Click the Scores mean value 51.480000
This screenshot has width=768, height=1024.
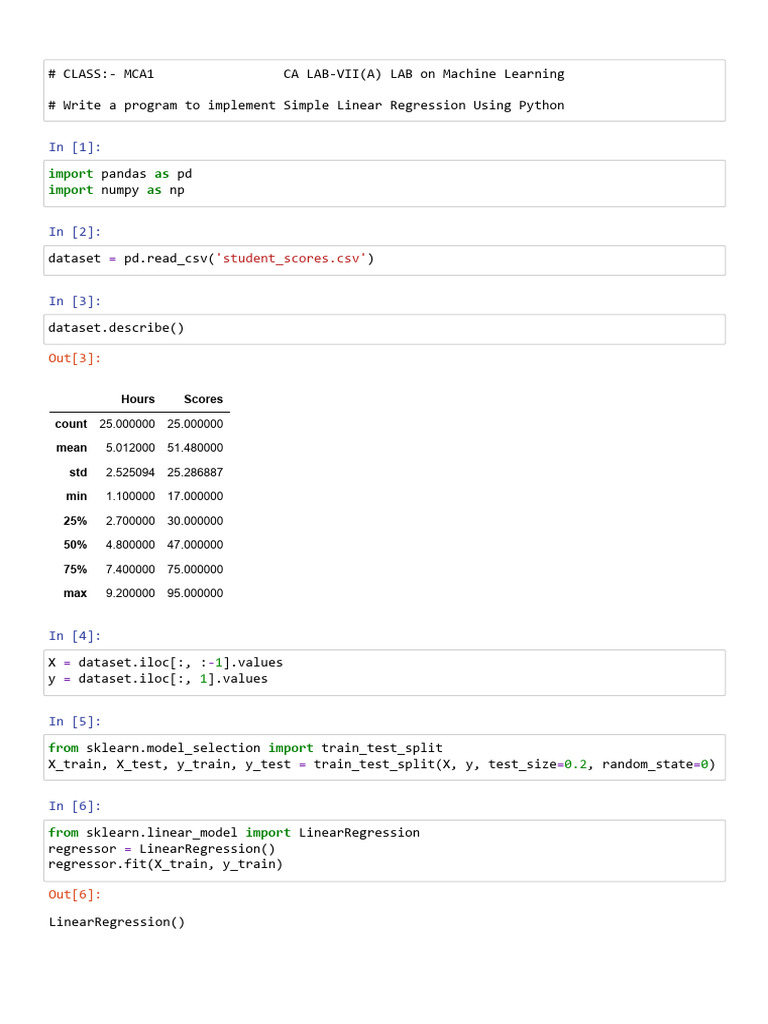(x=195, y=448)
